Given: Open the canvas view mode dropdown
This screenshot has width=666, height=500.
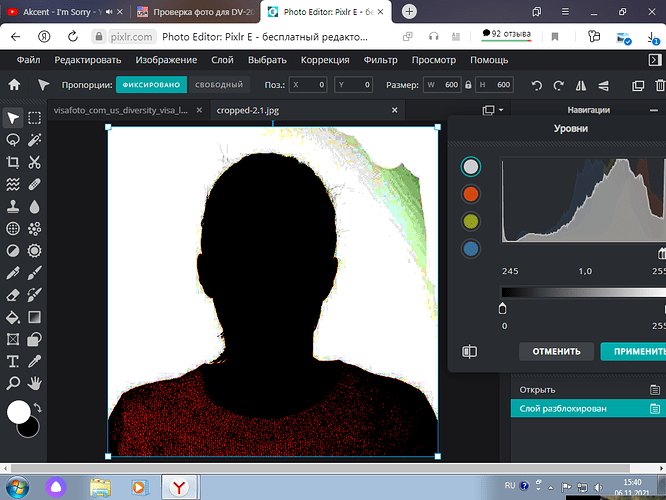Looking at the screenshot, I should coord(493,110).
